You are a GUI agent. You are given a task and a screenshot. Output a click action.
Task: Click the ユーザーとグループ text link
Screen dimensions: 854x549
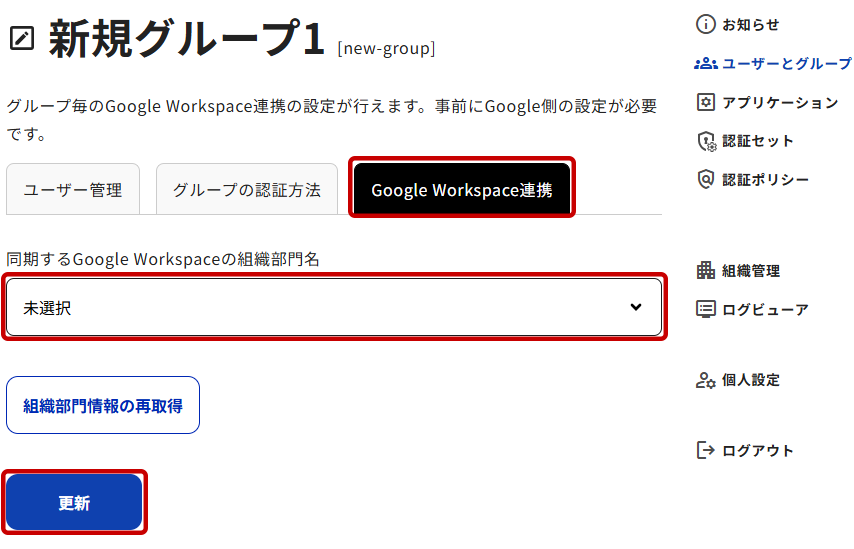pyautogui.click(x=787, y=63)
